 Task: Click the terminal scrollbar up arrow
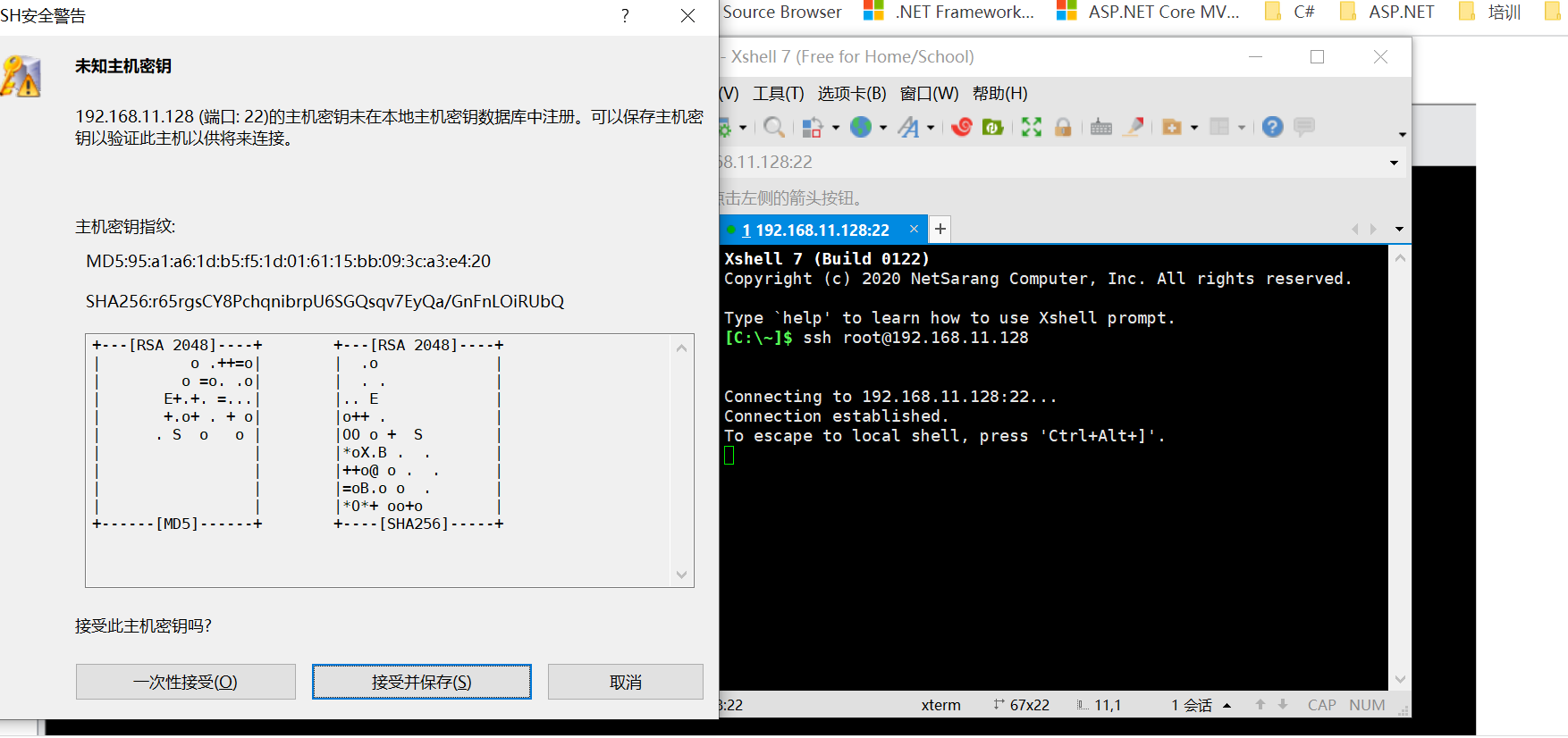coord(1400,258)
